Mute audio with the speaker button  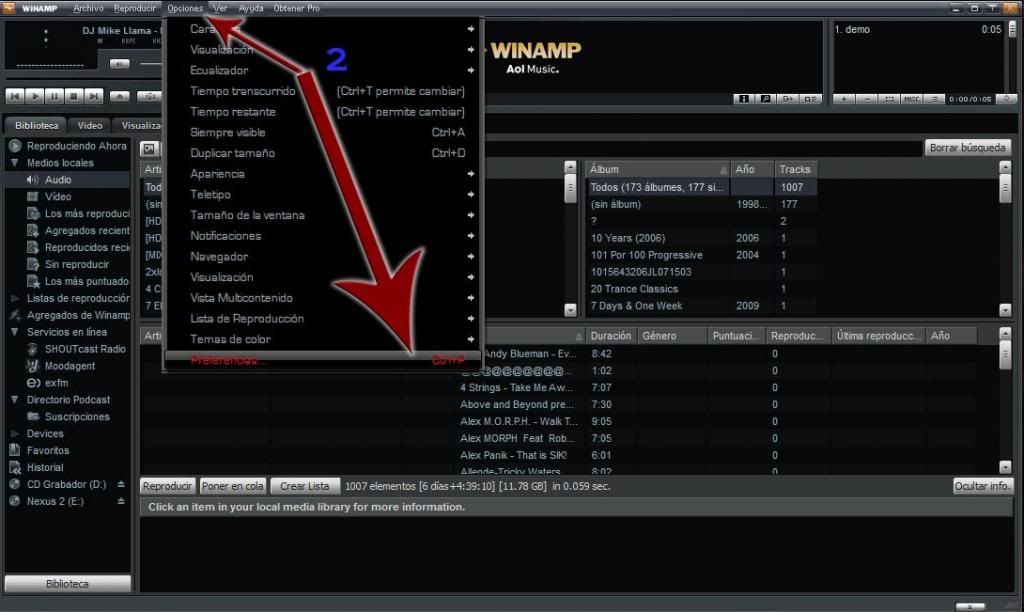(x=119, y=63)
